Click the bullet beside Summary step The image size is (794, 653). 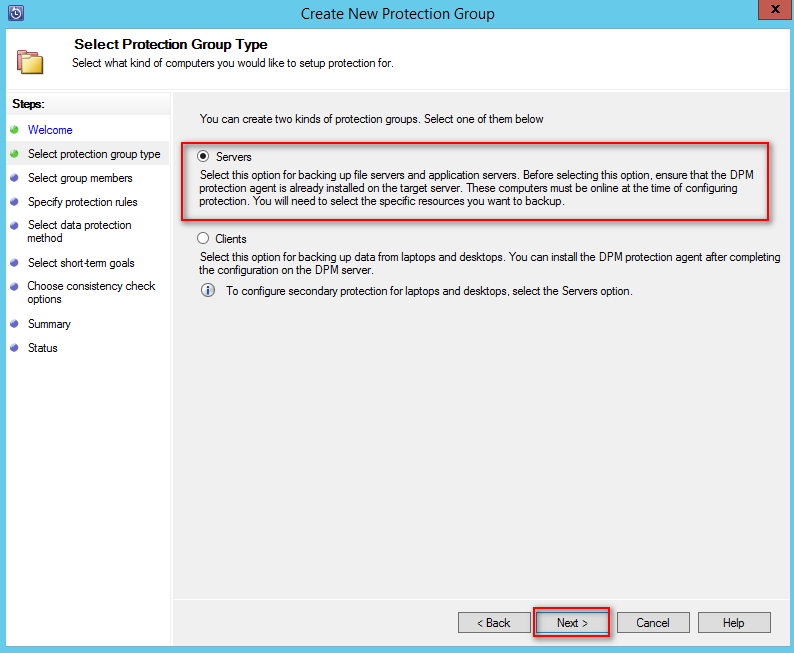(14, 324)
